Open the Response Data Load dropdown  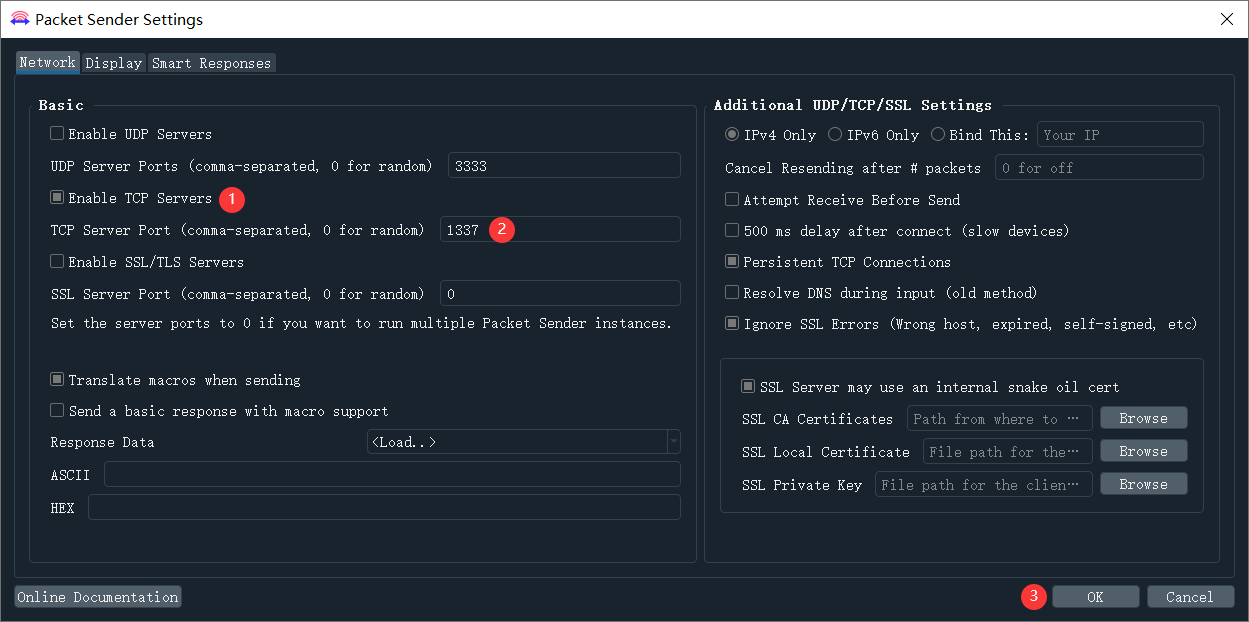tap(524, 442)
